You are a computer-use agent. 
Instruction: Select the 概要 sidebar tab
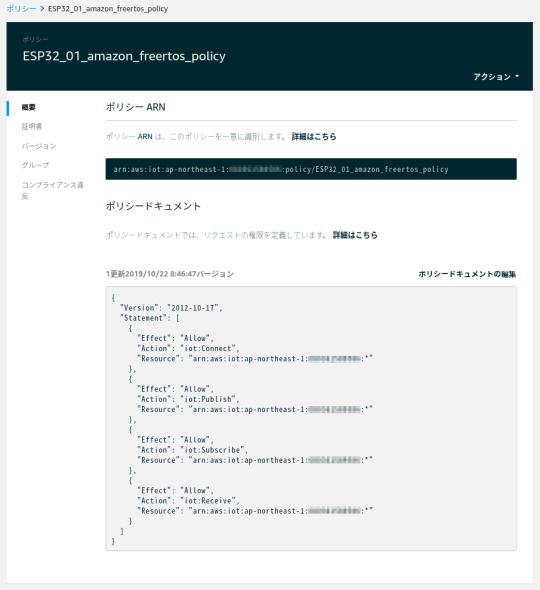(29, 108)
